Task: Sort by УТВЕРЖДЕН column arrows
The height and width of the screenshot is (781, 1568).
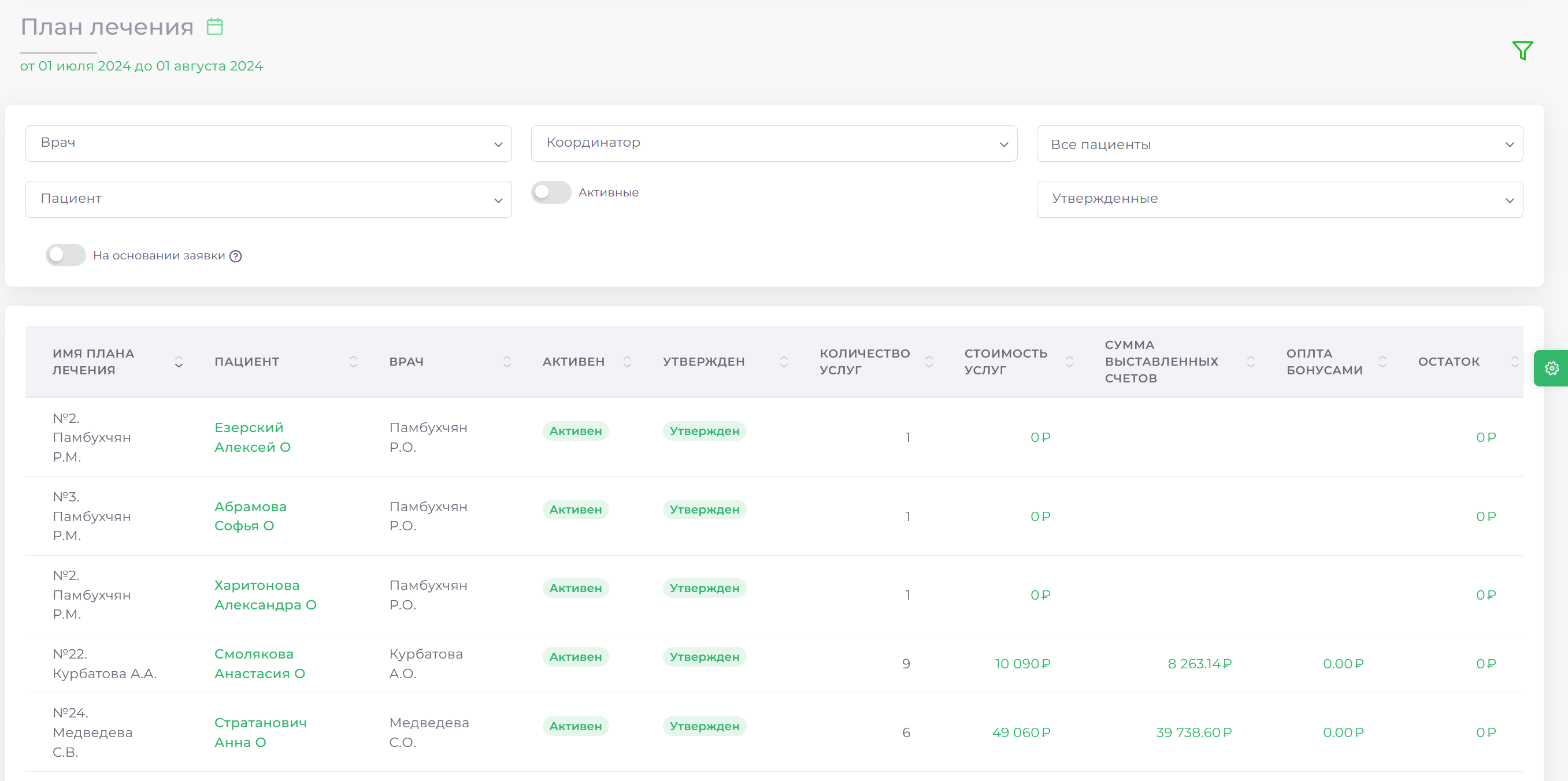Action: pos(784,362)
